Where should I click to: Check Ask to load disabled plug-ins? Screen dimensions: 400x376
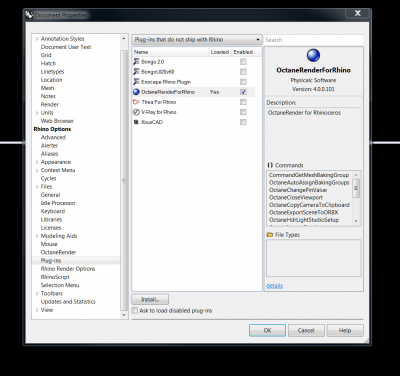135,310
